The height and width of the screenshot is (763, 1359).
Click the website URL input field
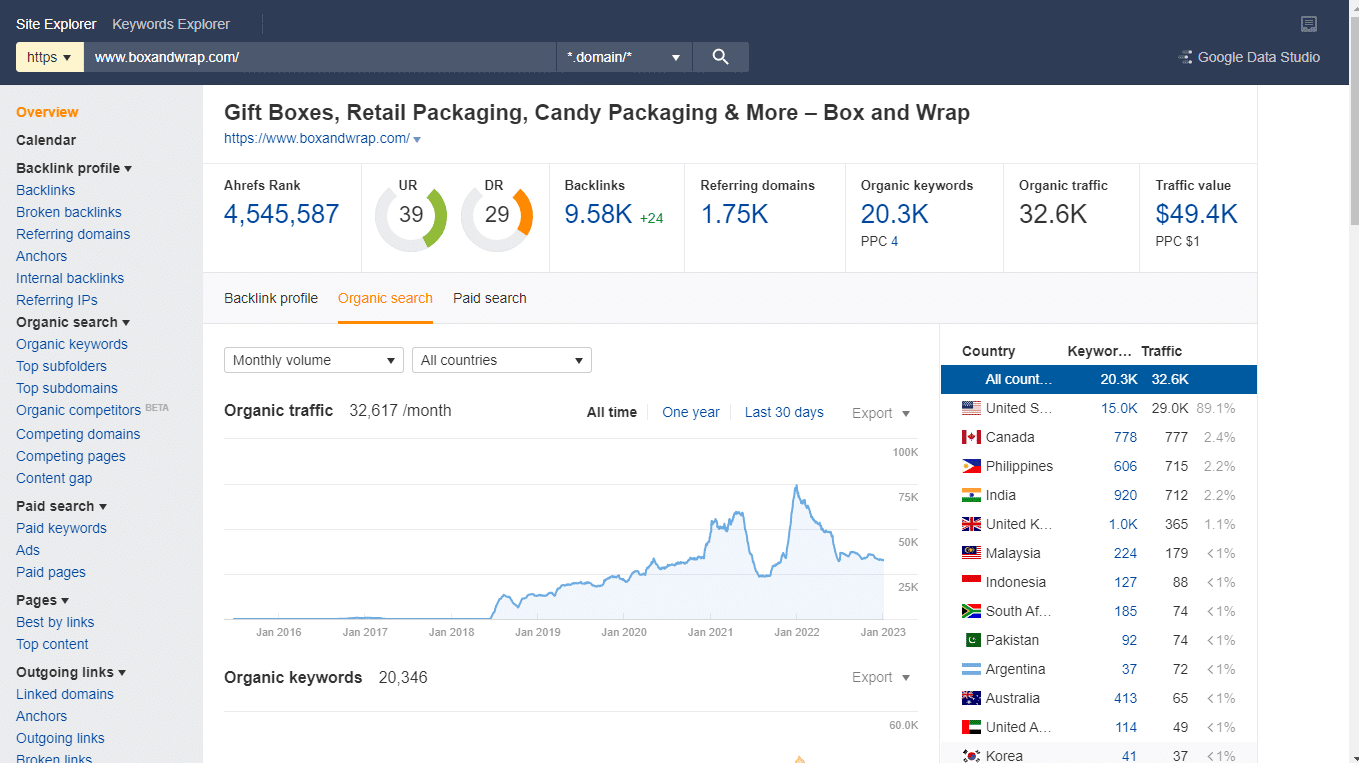click(320, 57)
